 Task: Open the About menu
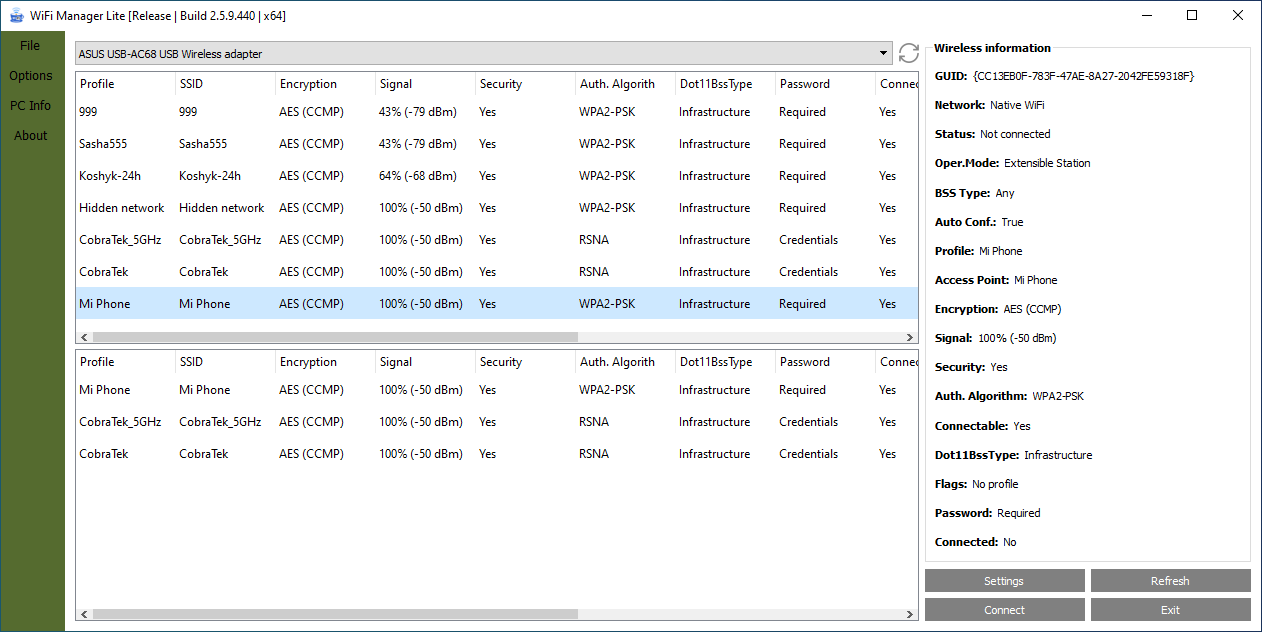(31, 136)
